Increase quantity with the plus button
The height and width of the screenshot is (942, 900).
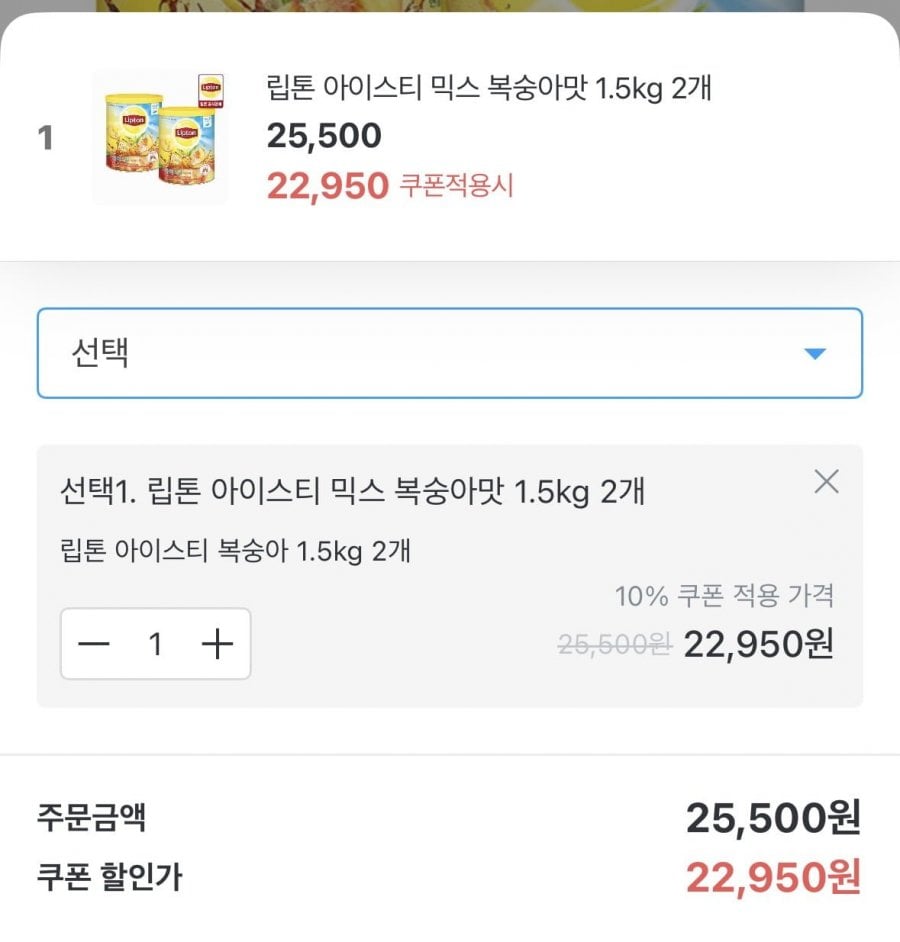217,644
